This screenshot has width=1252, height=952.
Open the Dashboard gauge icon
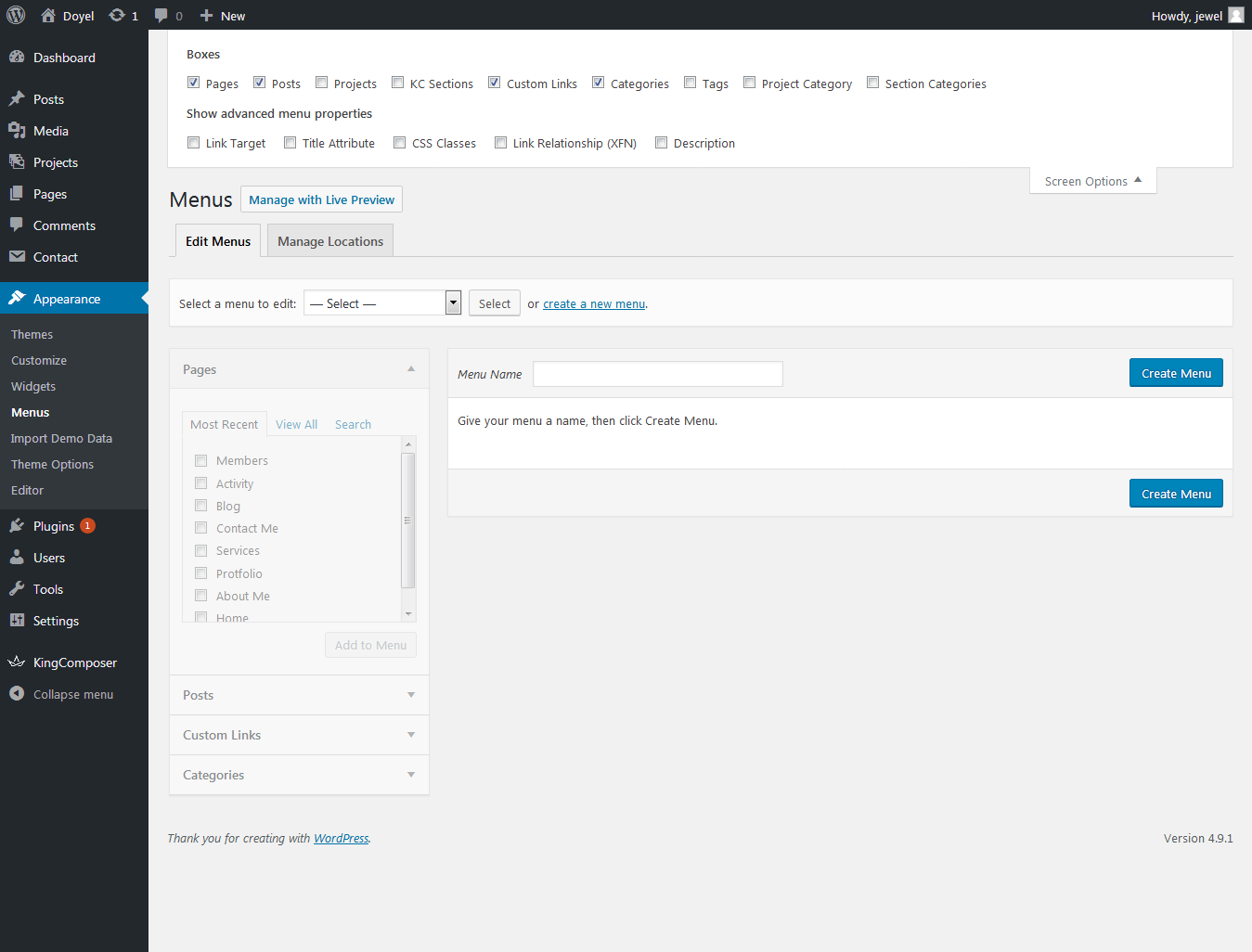pos(17,57)
